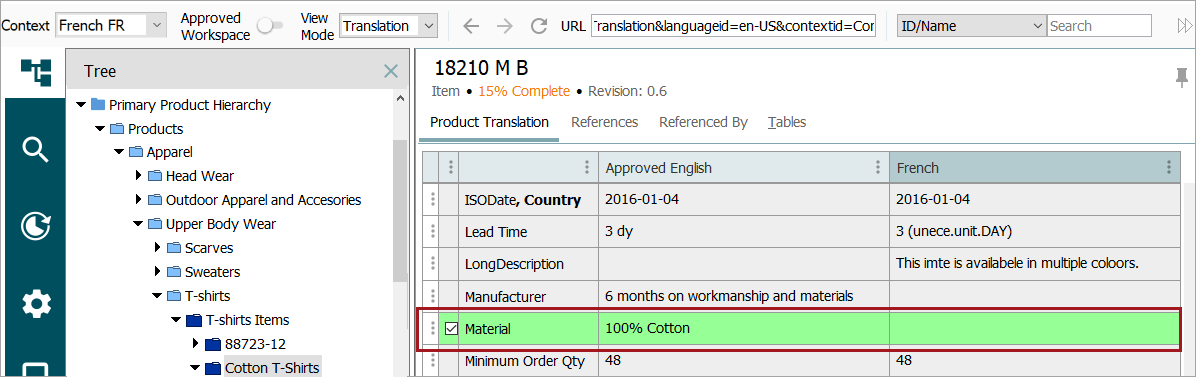Expand Outdoor Apparel and Accesories node
The image size is (1196, 377).
click(138, 200)
